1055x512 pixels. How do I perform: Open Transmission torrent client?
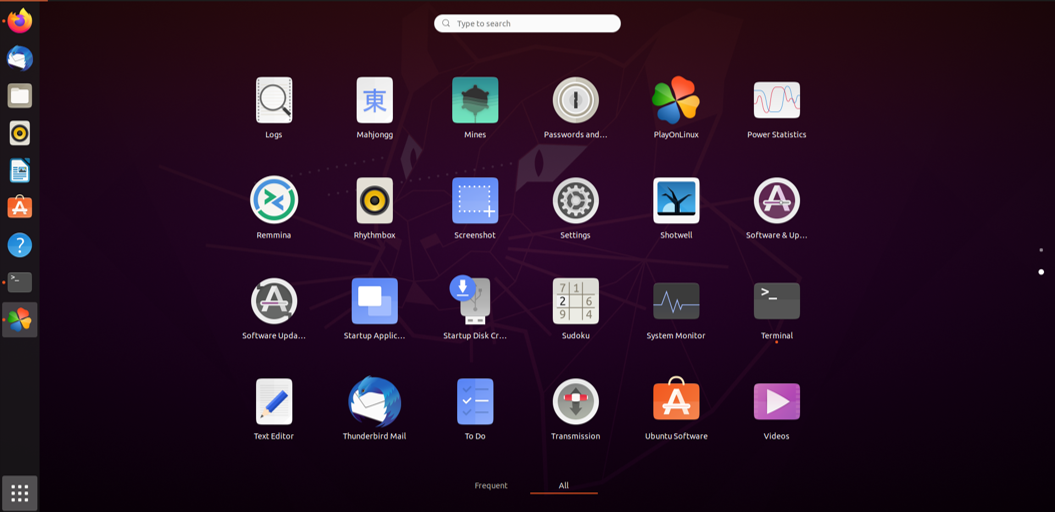click(576, 402)
